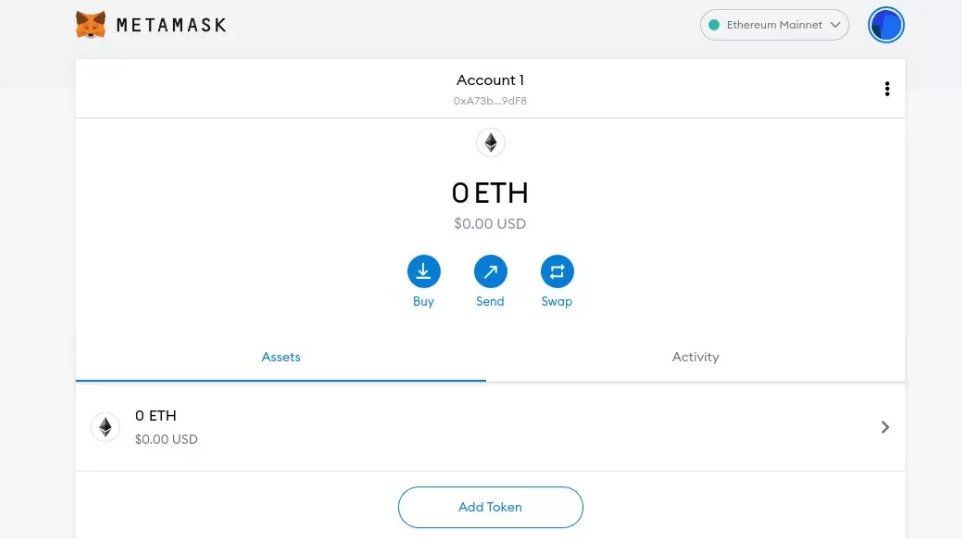Click the Buy download-arrow icon
Viewport: 962px width, 539px height.
(423, 271)
